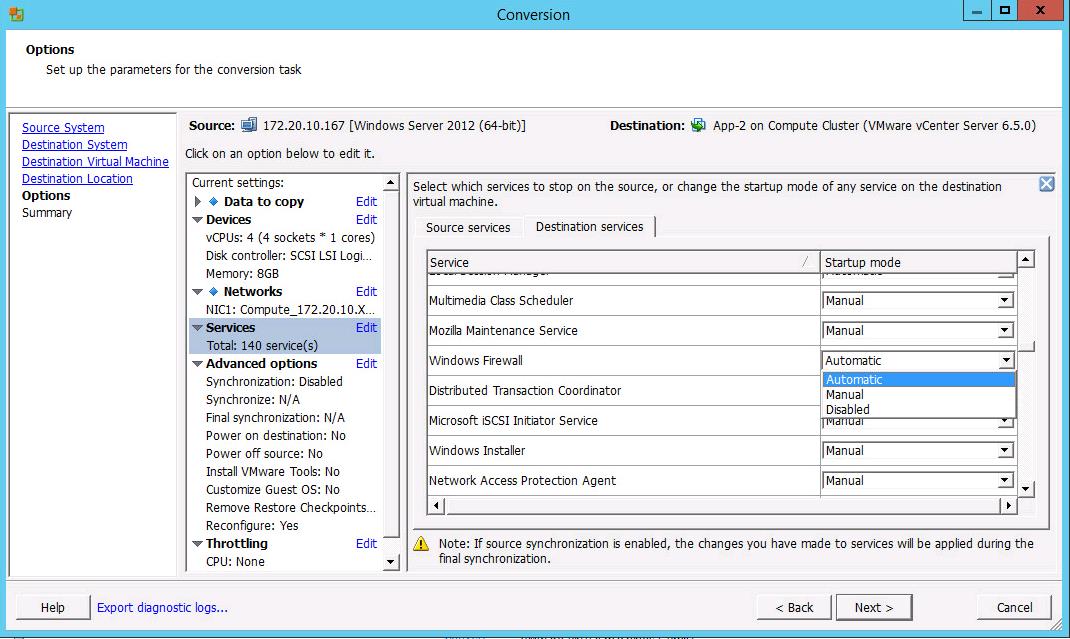Viewport: 1070px width, 639px height.
Task: Click the source computer icon
Action: click(x=249, y=126)
